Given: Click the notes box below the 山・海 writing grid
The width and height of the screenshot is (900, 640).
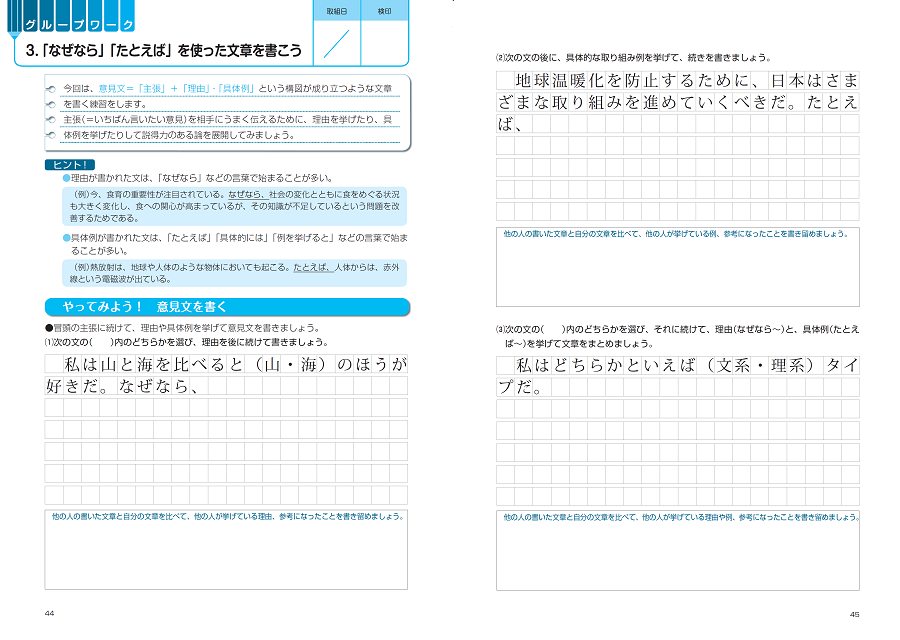Looking at the screenshot, I should [226, 549].
